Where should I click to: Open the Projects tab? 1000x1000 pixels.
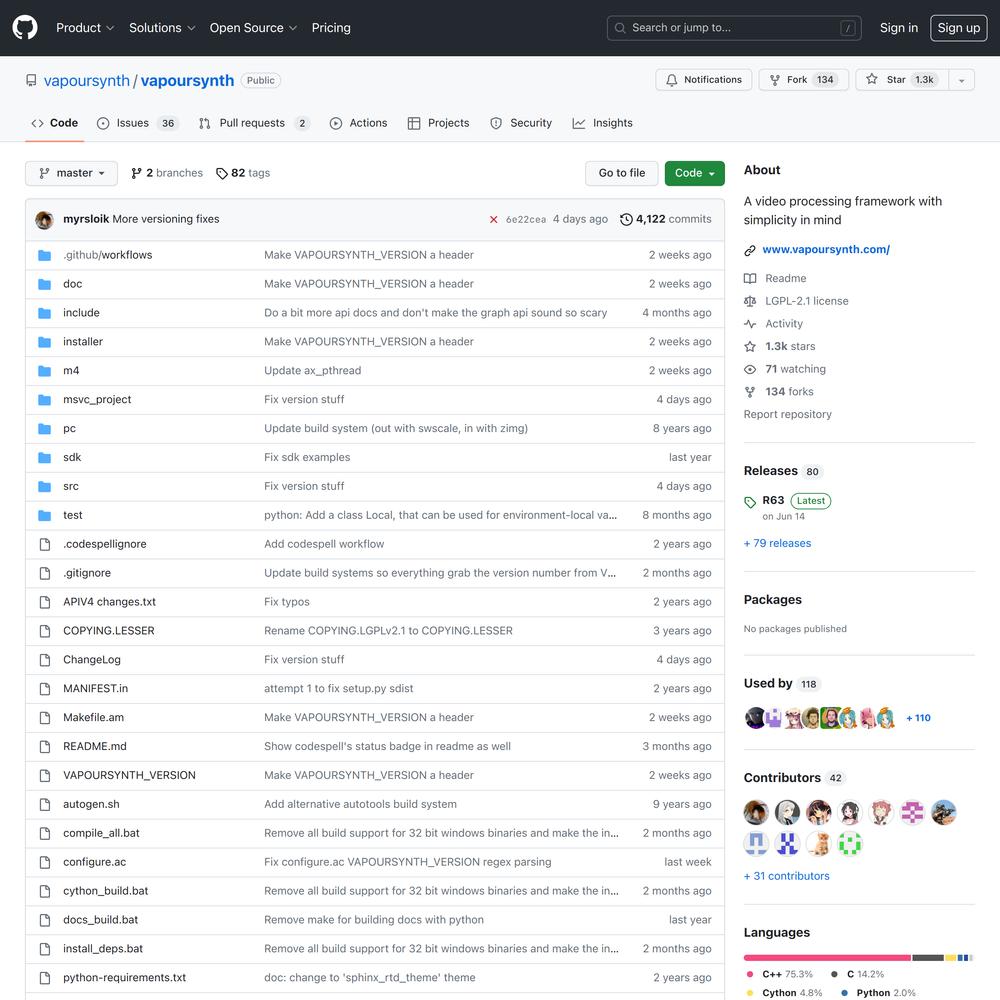[x=439, y=123]
